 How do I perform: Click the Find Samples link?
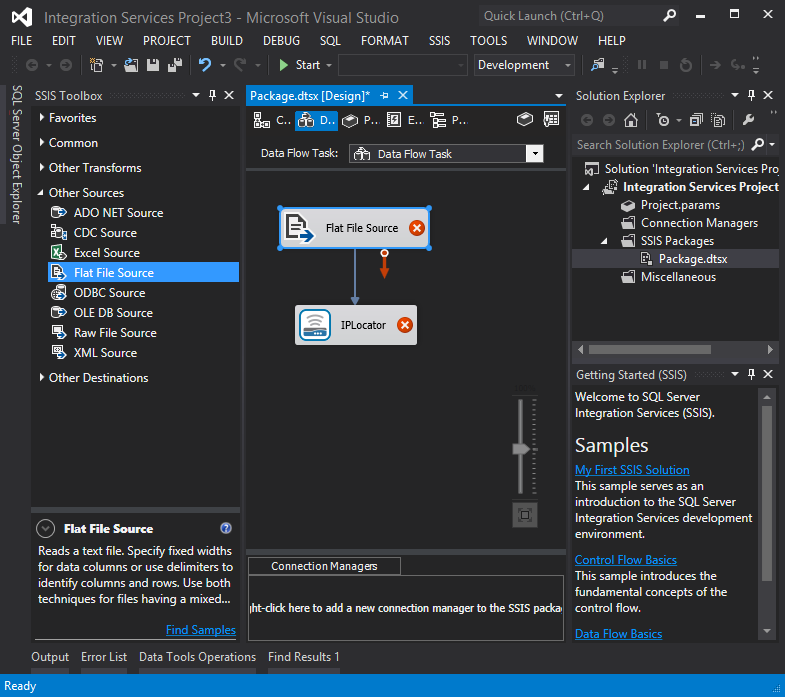[201, 630]
